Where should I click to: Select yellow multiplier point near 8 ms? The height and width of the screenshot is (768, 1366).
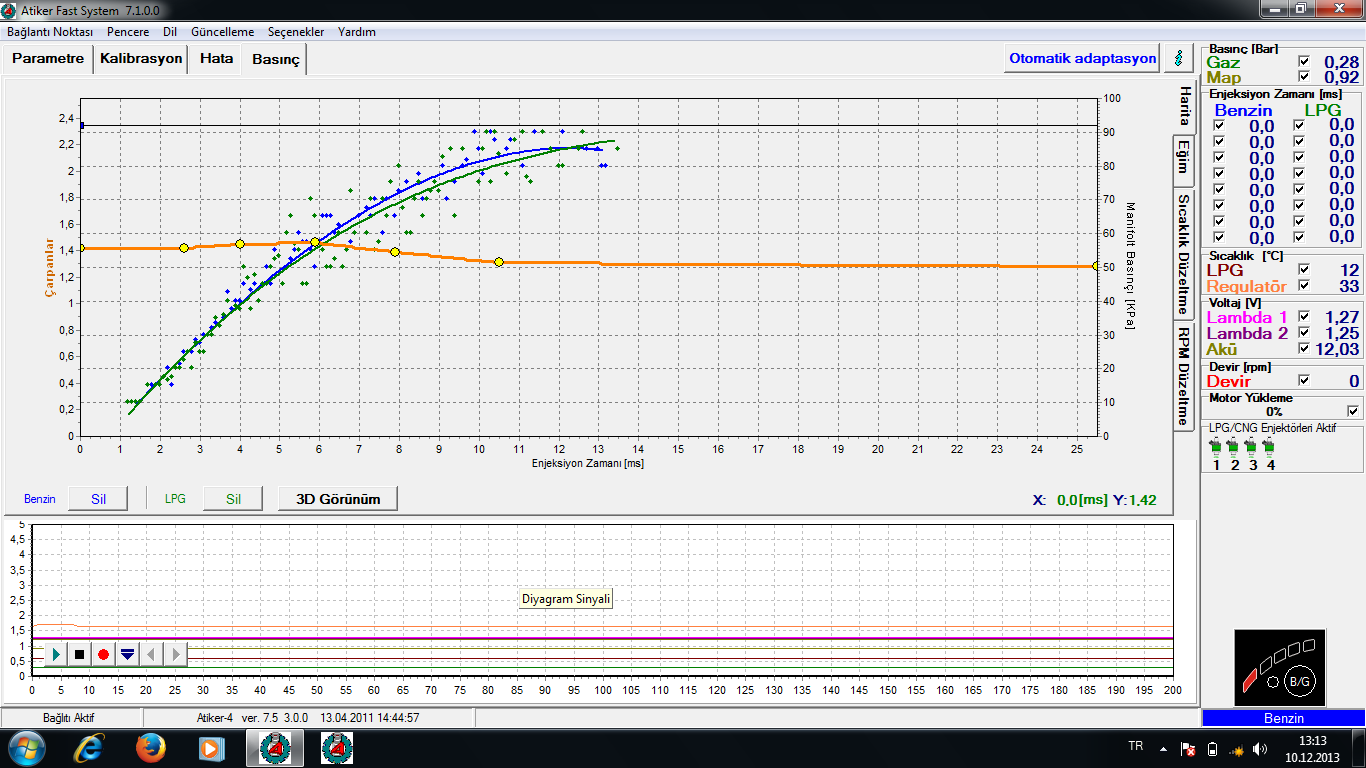tap(395, 252)
